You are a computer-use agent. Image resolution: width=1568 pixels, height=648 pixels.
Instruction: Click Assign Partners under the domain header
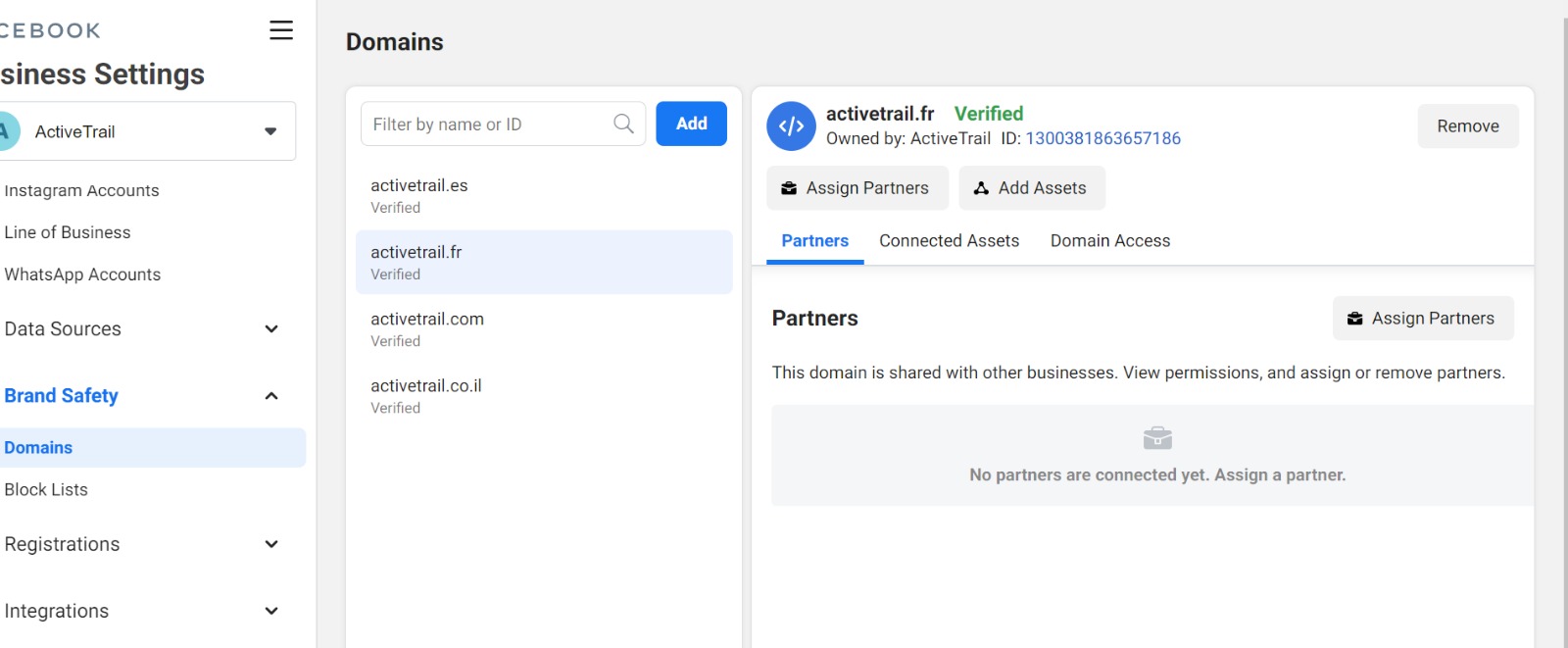tap(857, 188)
